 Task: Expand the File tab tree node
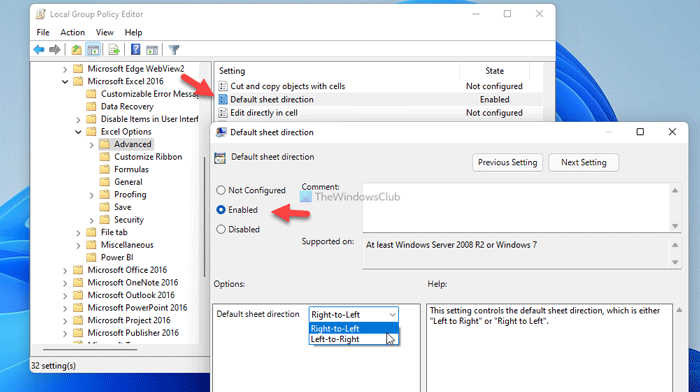click(79, 233)
